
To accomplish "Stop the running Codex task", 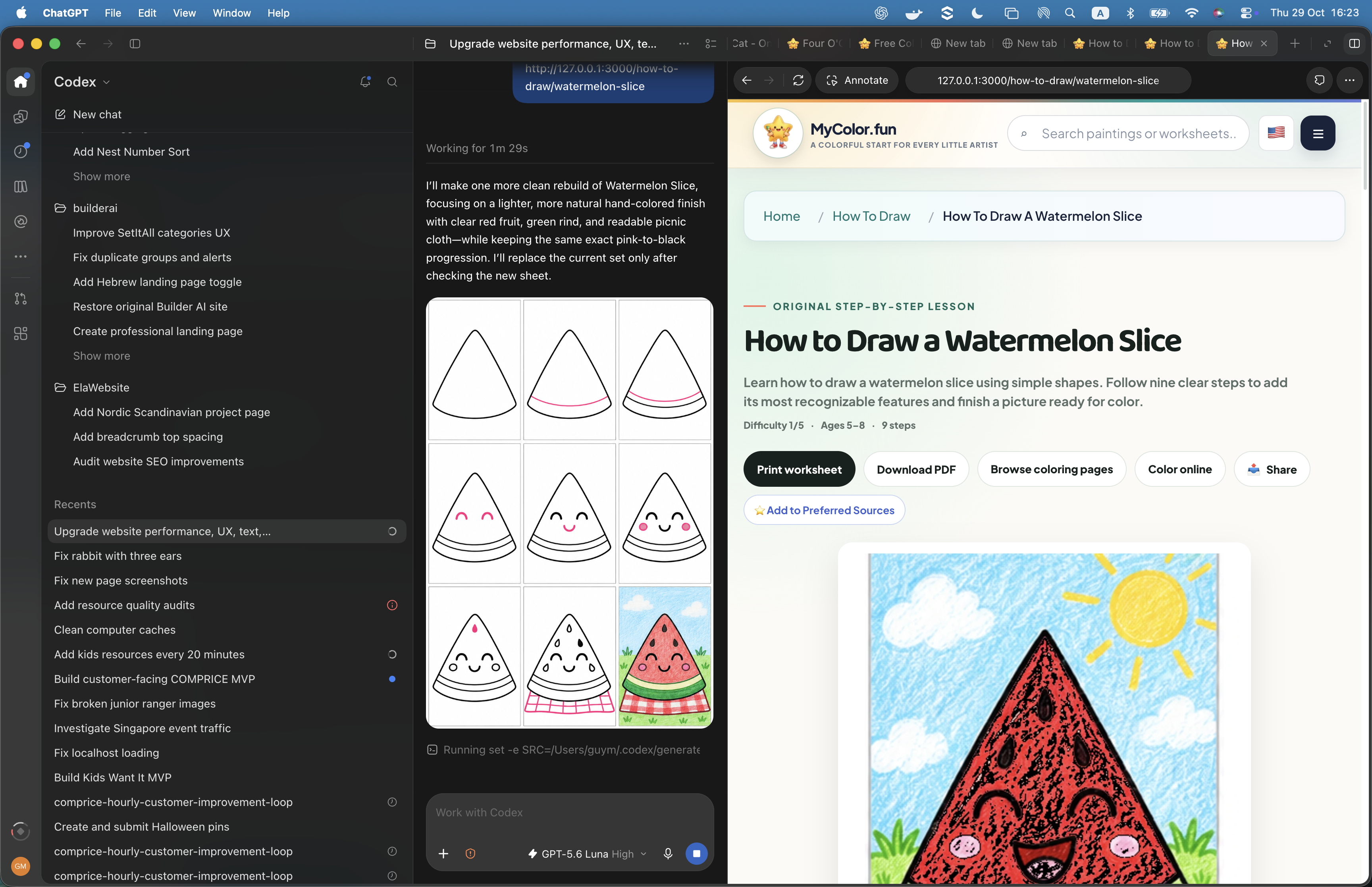I will click(x=696, y=853).
